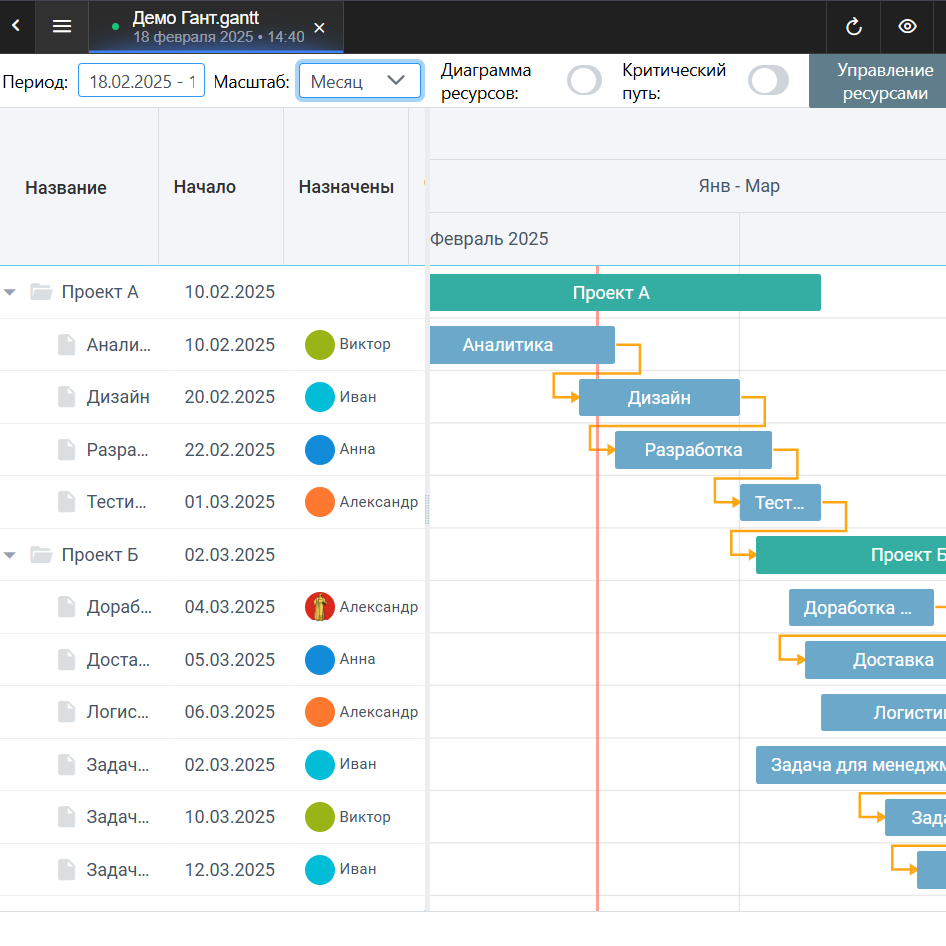The width and height of the screenshot is (946, 946).
Task: Click the Период date range field
Action: click(141, 81)
